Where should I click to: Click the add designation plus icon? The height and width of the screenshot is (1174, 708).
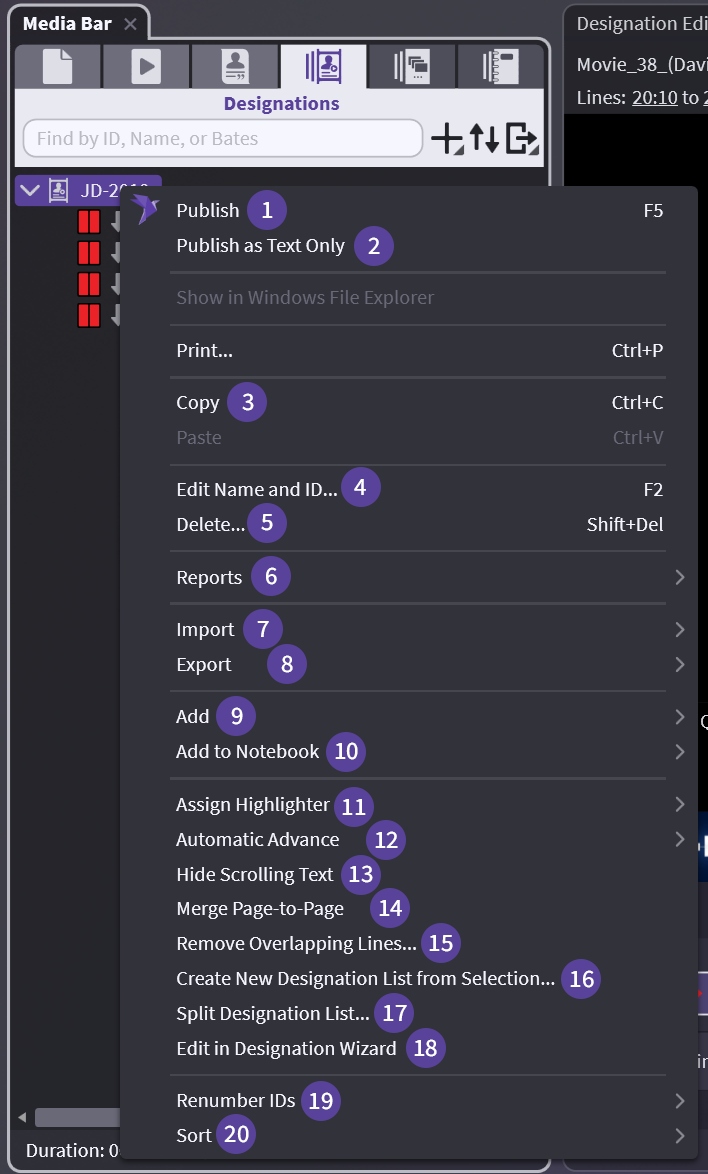(446, 139)
